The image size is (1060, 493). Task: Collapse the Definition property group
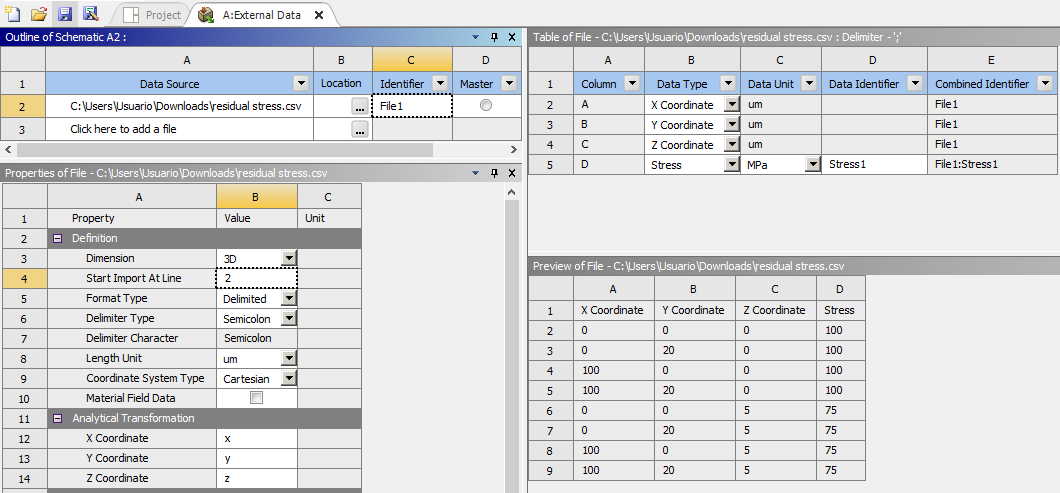(x=58, y=238)
